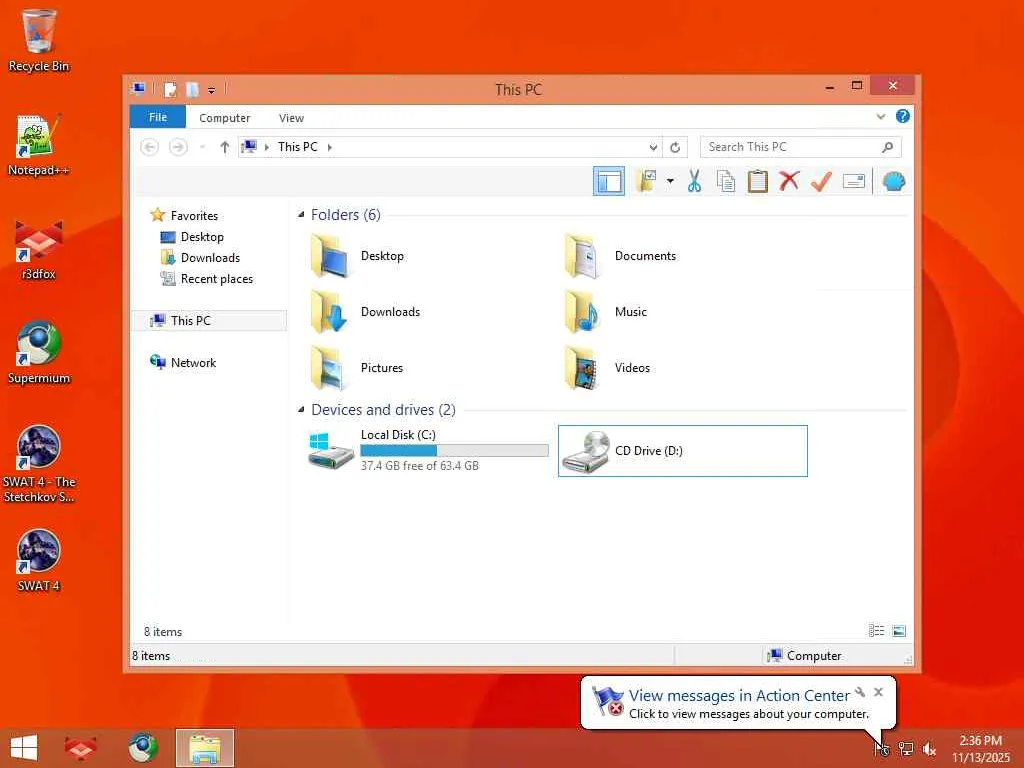Image resolution: width=1024 pixels, height=768 pixels.
Task: Open the Computer ribbon tab
Action: [x=225, y=118]
